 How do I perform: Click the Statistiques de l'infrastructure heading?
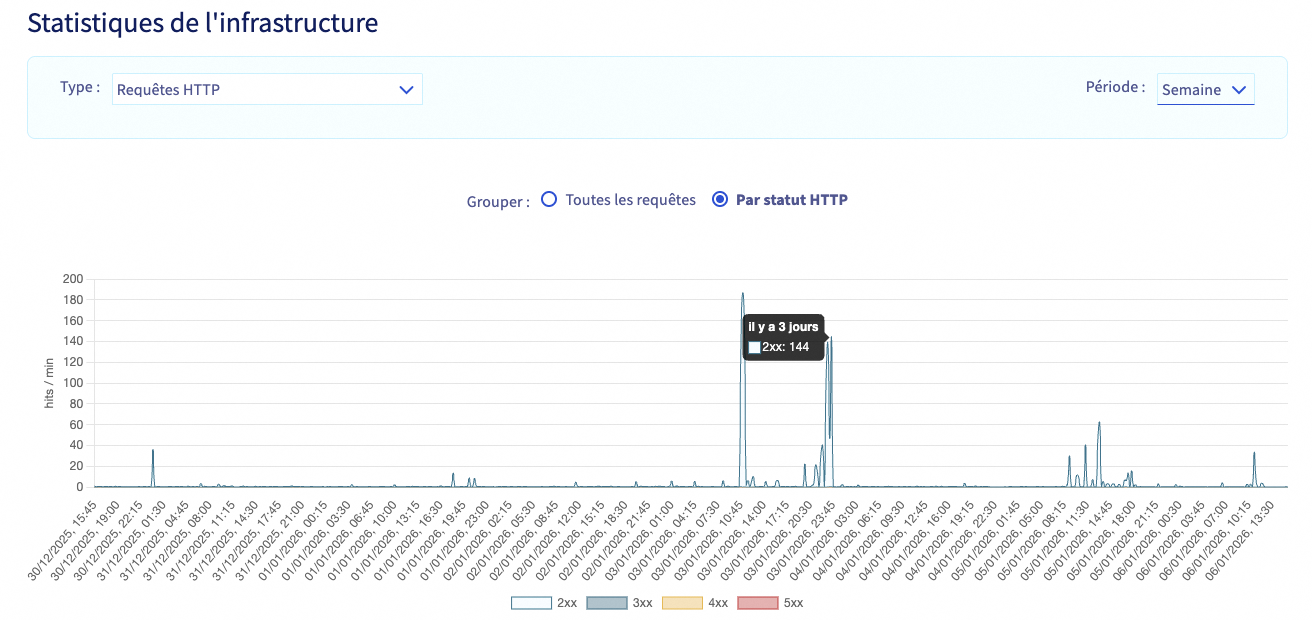pyautogui.click(x=202, y=22)
